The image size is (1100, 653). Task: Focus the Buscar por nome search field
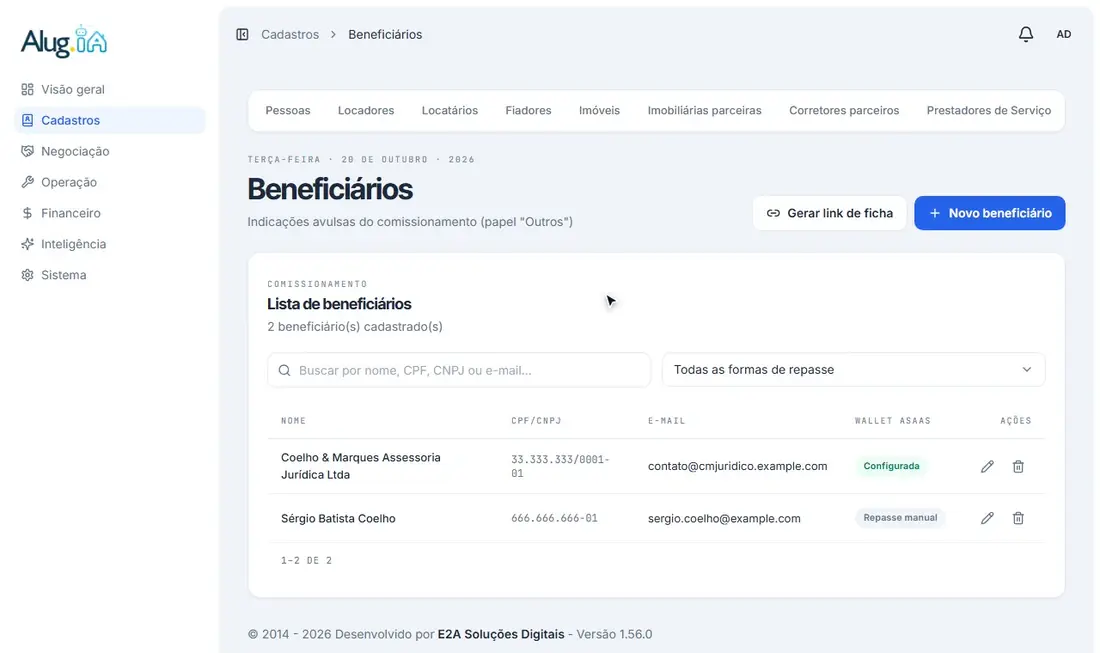point(459,370)
